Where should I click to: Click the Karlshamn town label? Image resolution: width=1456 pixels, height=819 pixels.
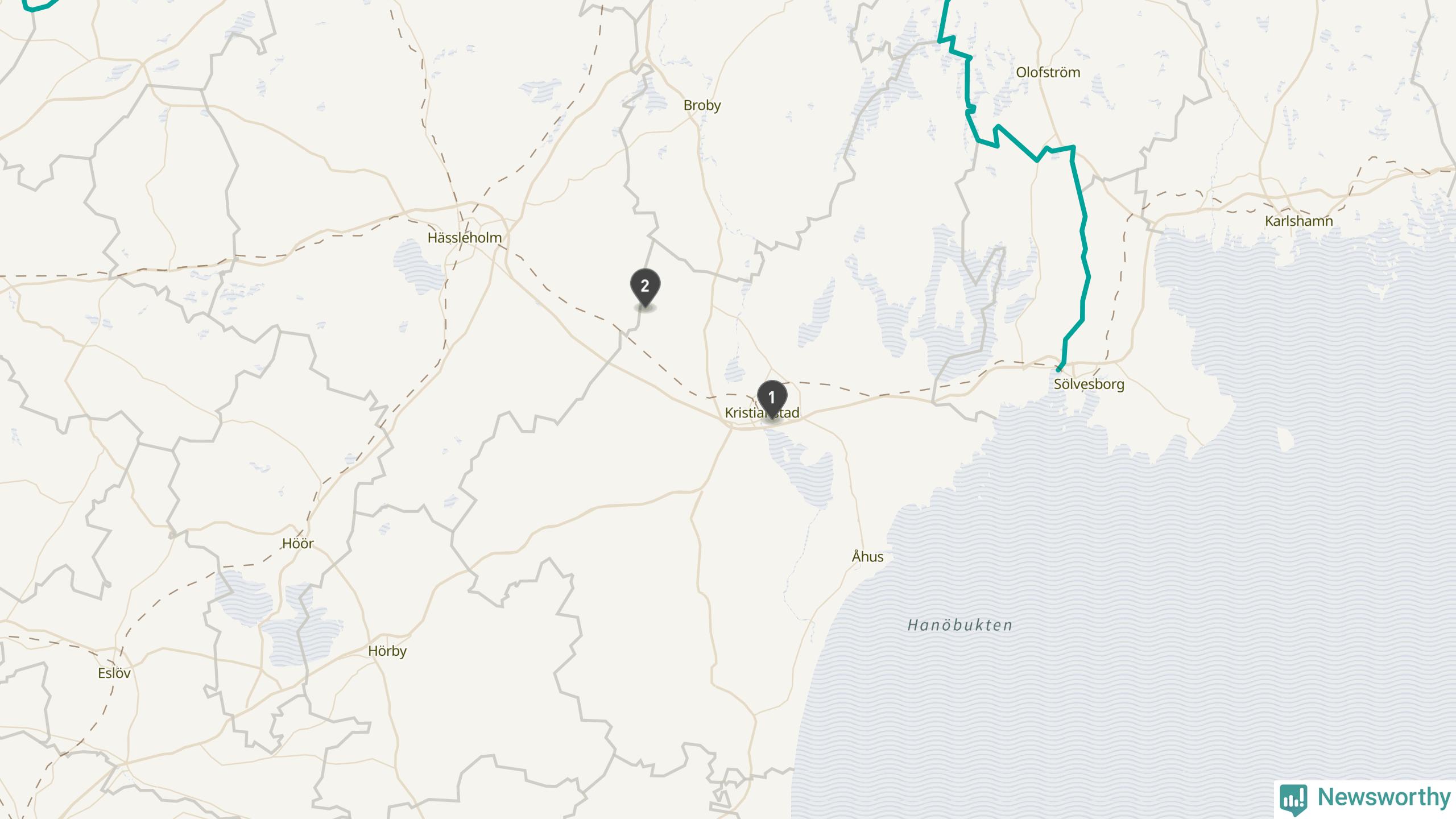(x=1299, y=221)
